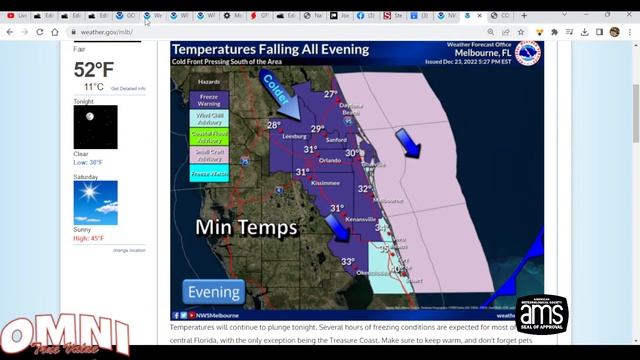Reload the weather.gov page

pos(40,32)
